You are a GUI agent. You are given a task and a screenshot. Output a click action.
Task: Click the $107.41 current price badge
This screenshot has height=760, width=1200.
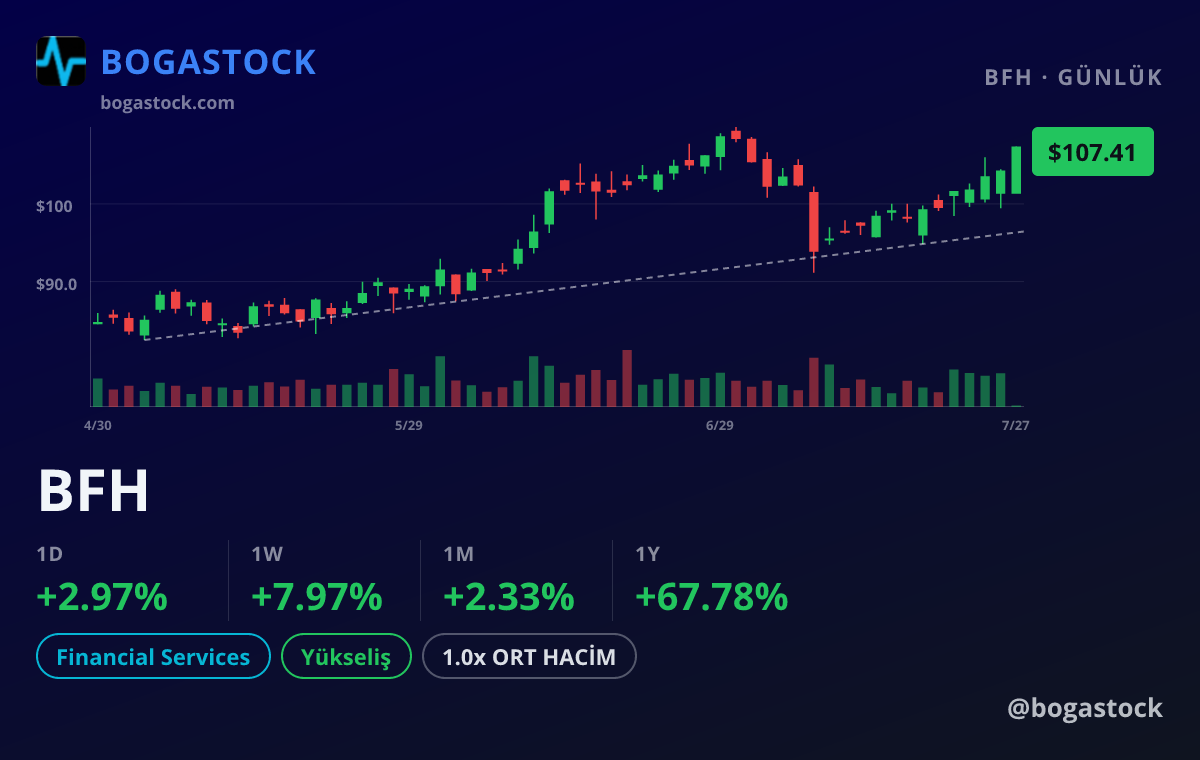coord(1093,152)
